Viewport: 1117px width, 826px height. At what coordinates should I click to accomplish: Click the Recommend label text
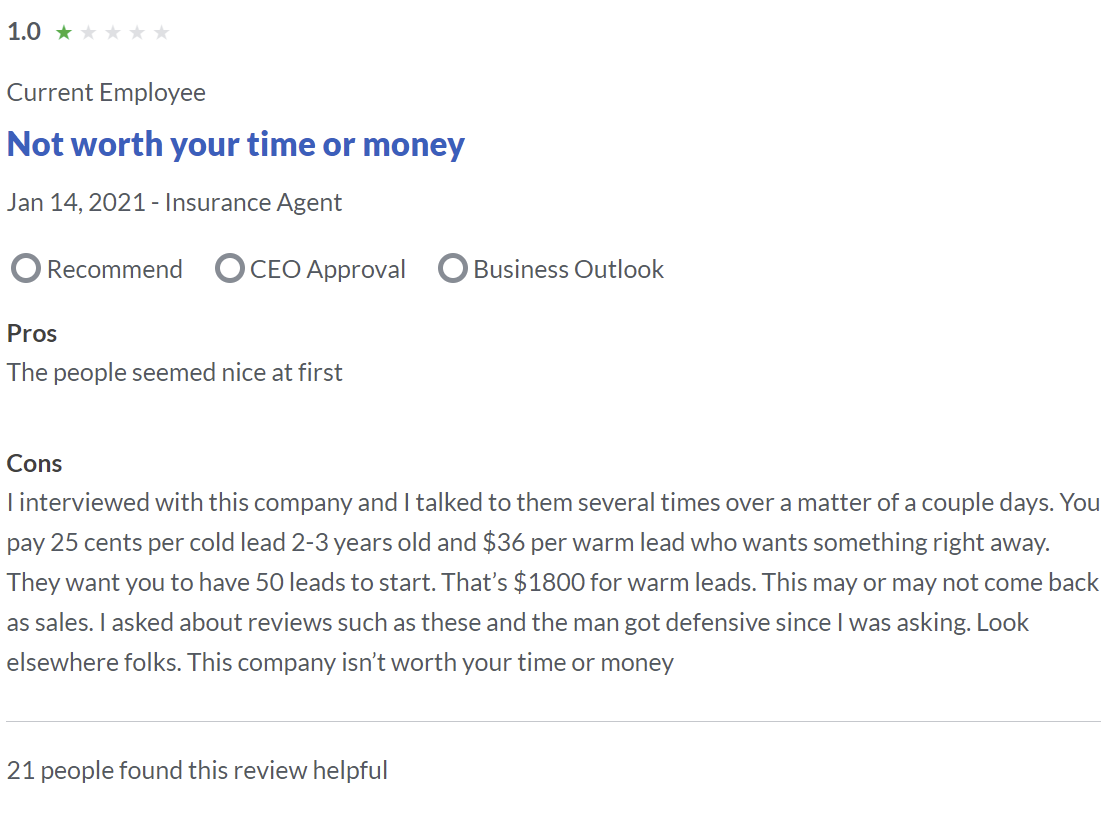tap(115, 269)
